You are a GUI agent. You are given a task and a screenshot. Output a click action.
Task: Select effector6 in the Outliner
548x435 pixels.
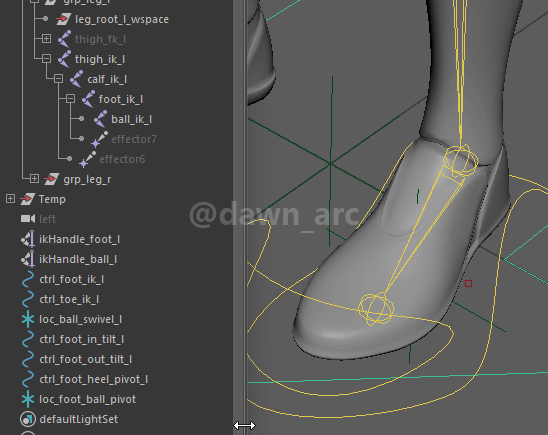click(x=122, y=159)
